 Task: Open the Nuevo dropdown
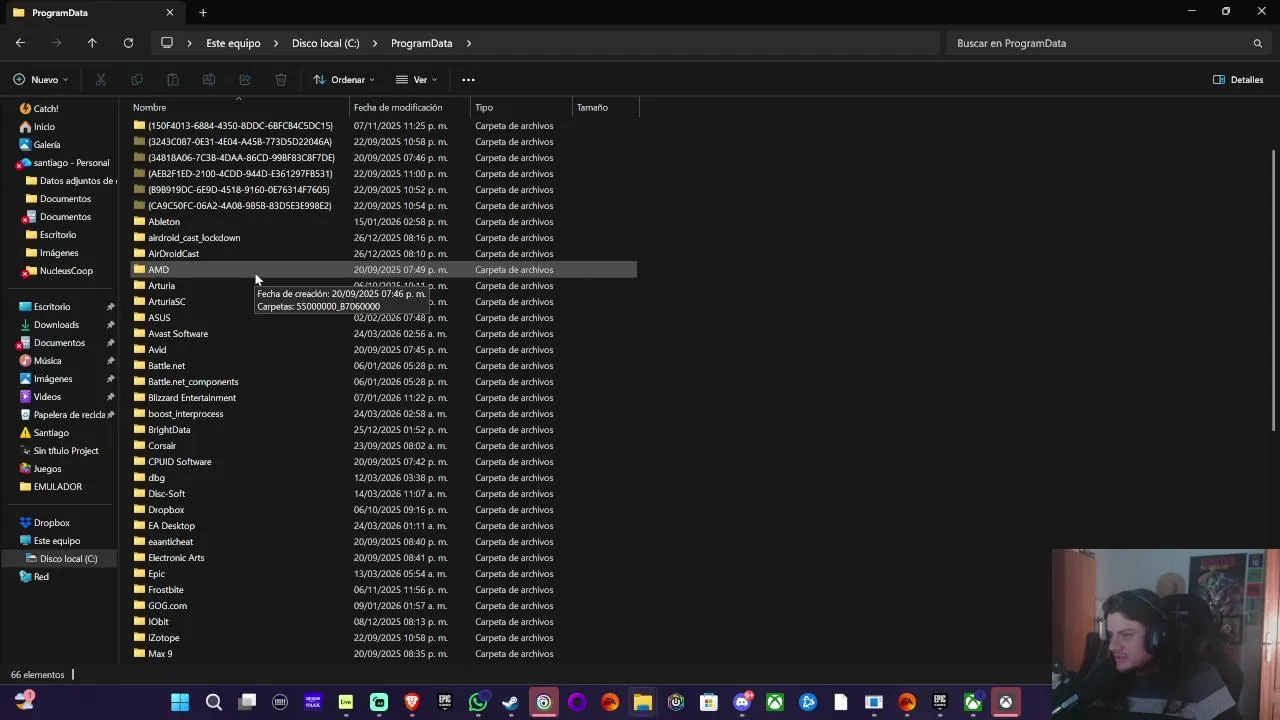[41, 80]
